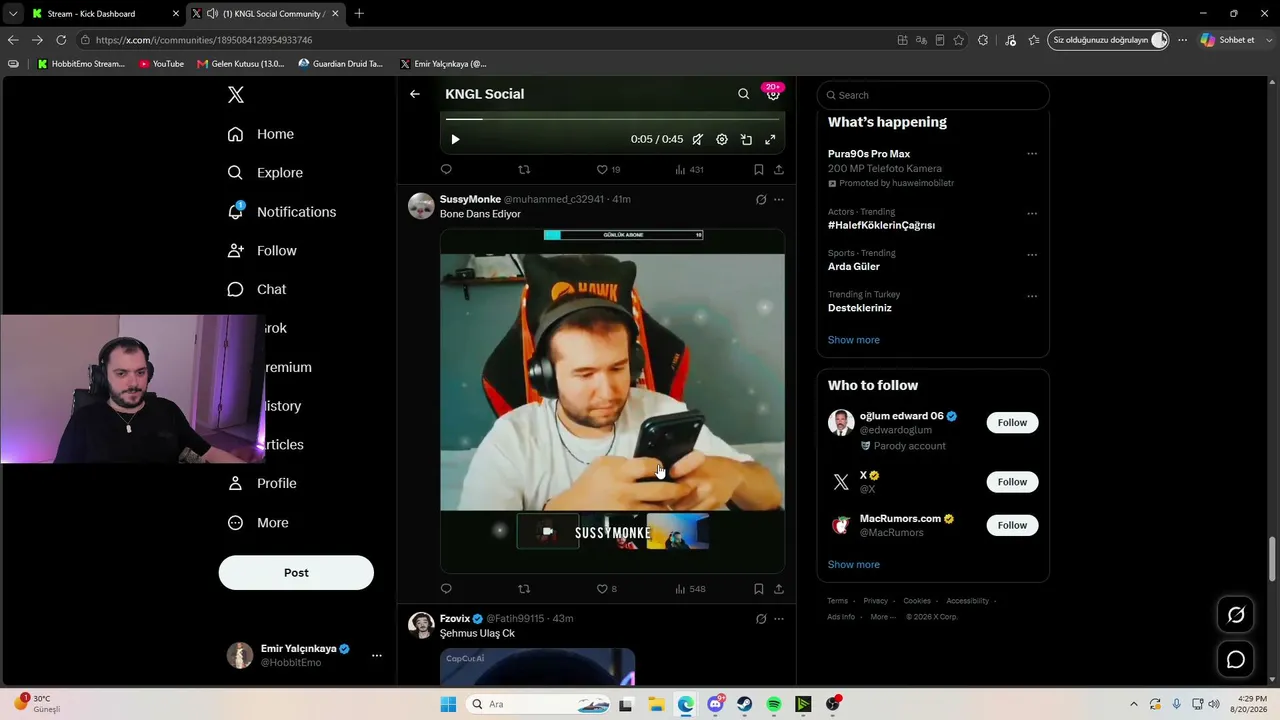View analytics showing 431 views
Viewport: 1280px width, 720px height.
[689, 170]
